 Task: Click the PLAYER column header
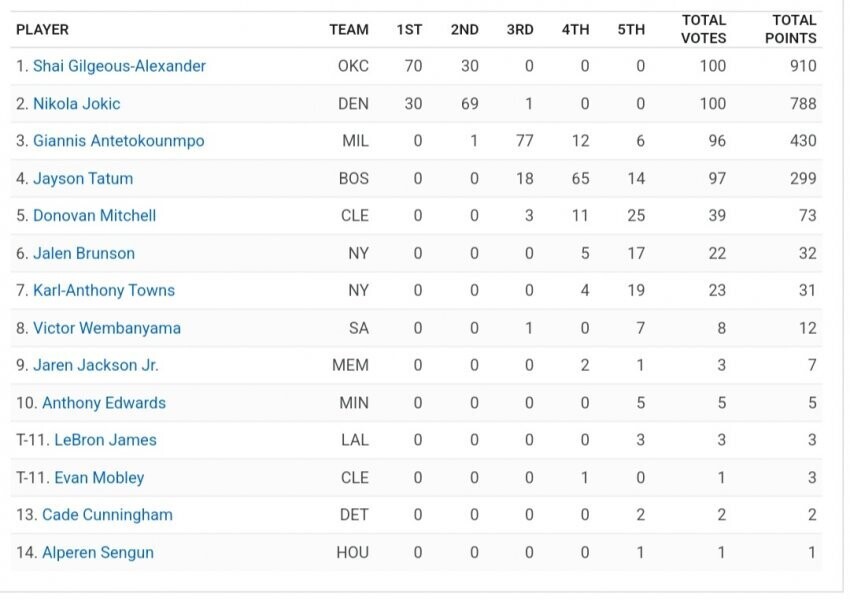43,29
